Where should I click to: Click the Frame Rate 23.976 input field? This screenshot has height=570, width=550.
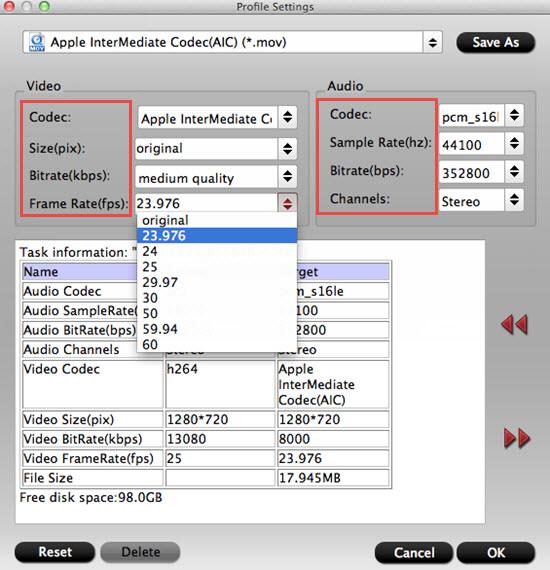tap(206, 203)
